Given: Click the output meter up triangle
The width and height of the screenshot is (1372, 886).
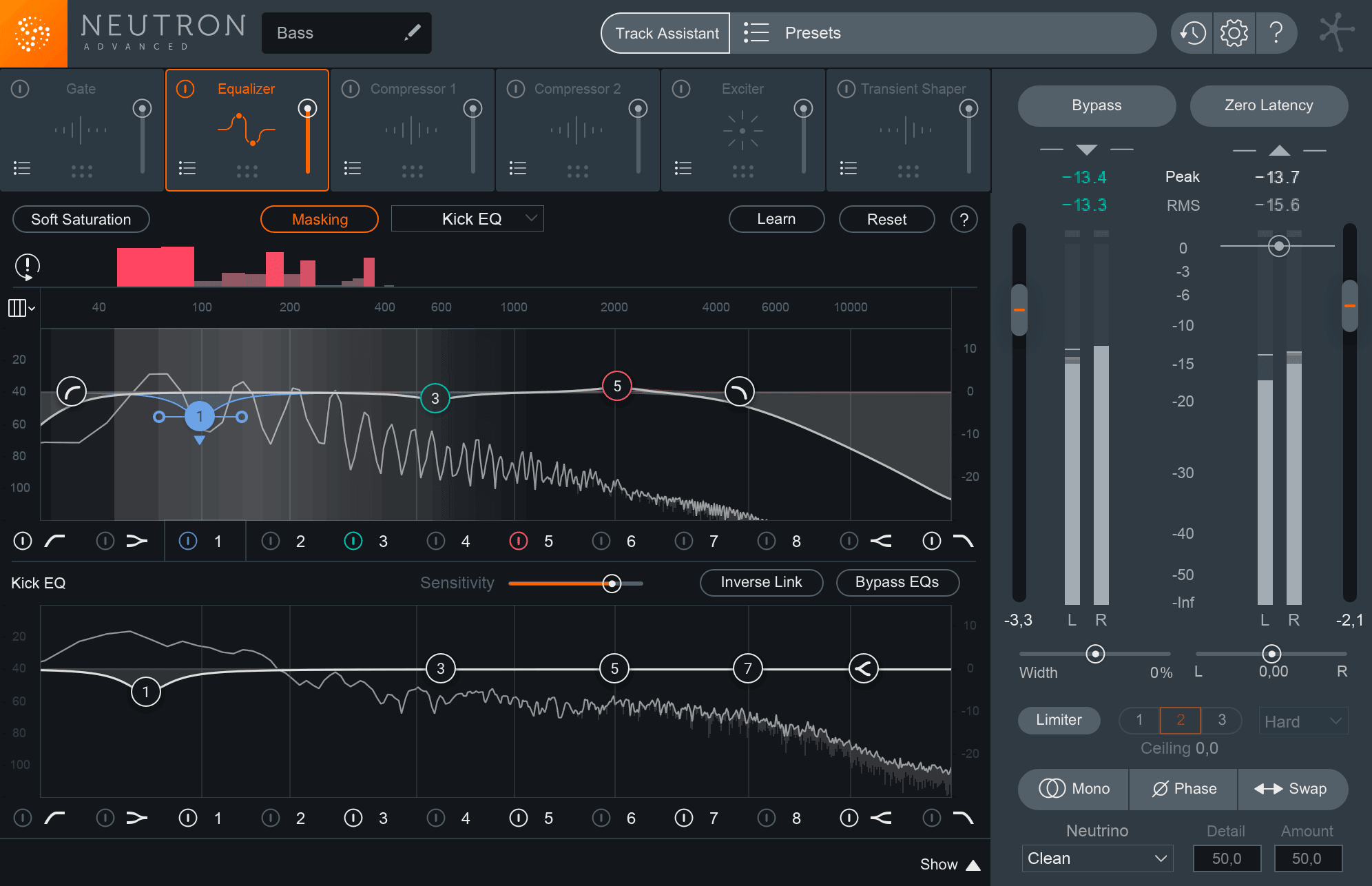Looking at the screenshot, I should pyautogui.click(x=1280, y=150).
